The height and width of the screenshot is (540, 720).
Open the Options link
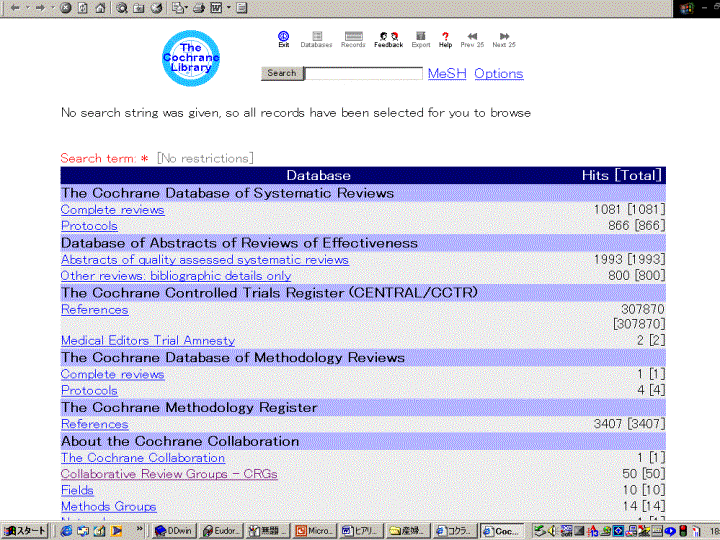[499, 73]
